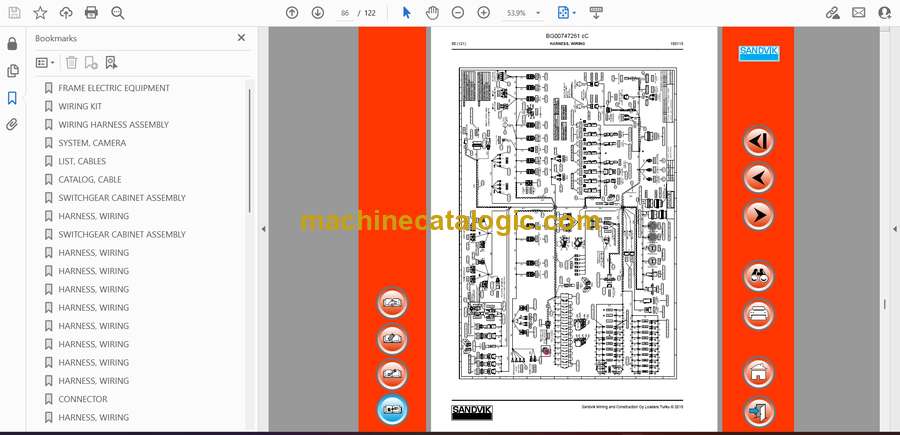
Task: Click the Fit page view icon
Action: [x=564, y=13]
